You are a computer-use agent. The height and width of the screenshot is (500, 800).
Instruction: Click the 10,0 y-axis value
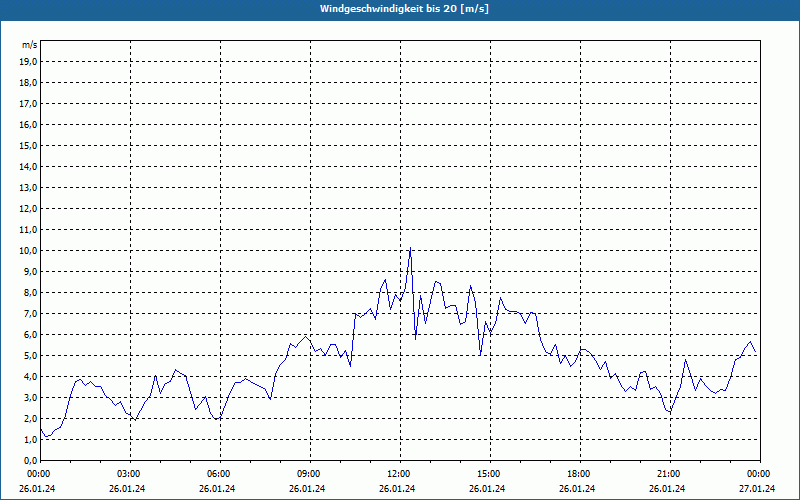click(29, 251)
